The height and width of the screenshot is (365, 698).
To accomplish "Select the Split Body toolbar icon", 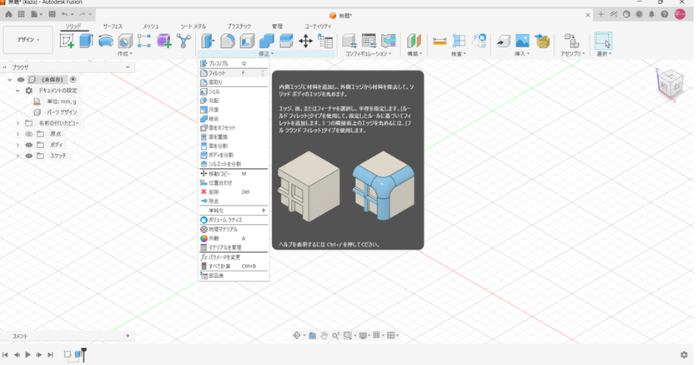I will coord(286,41).
